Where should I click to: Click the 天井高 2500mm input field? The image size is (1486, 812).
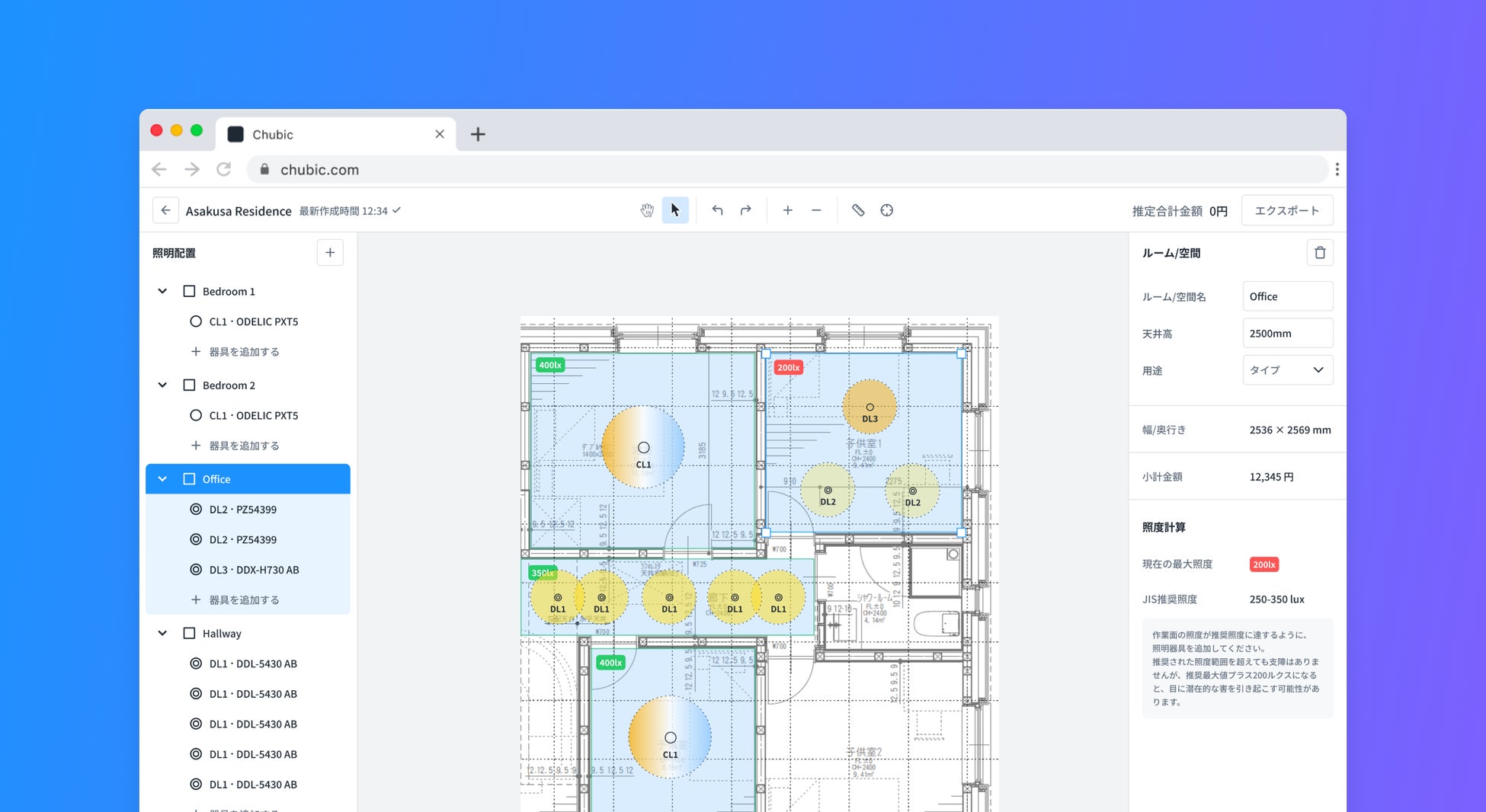(1287, 334)
